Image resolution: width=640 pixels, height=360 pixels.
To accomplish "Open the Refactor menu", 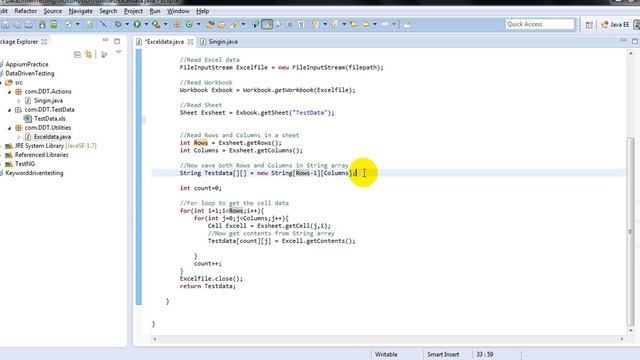I will tap(25, 11).
